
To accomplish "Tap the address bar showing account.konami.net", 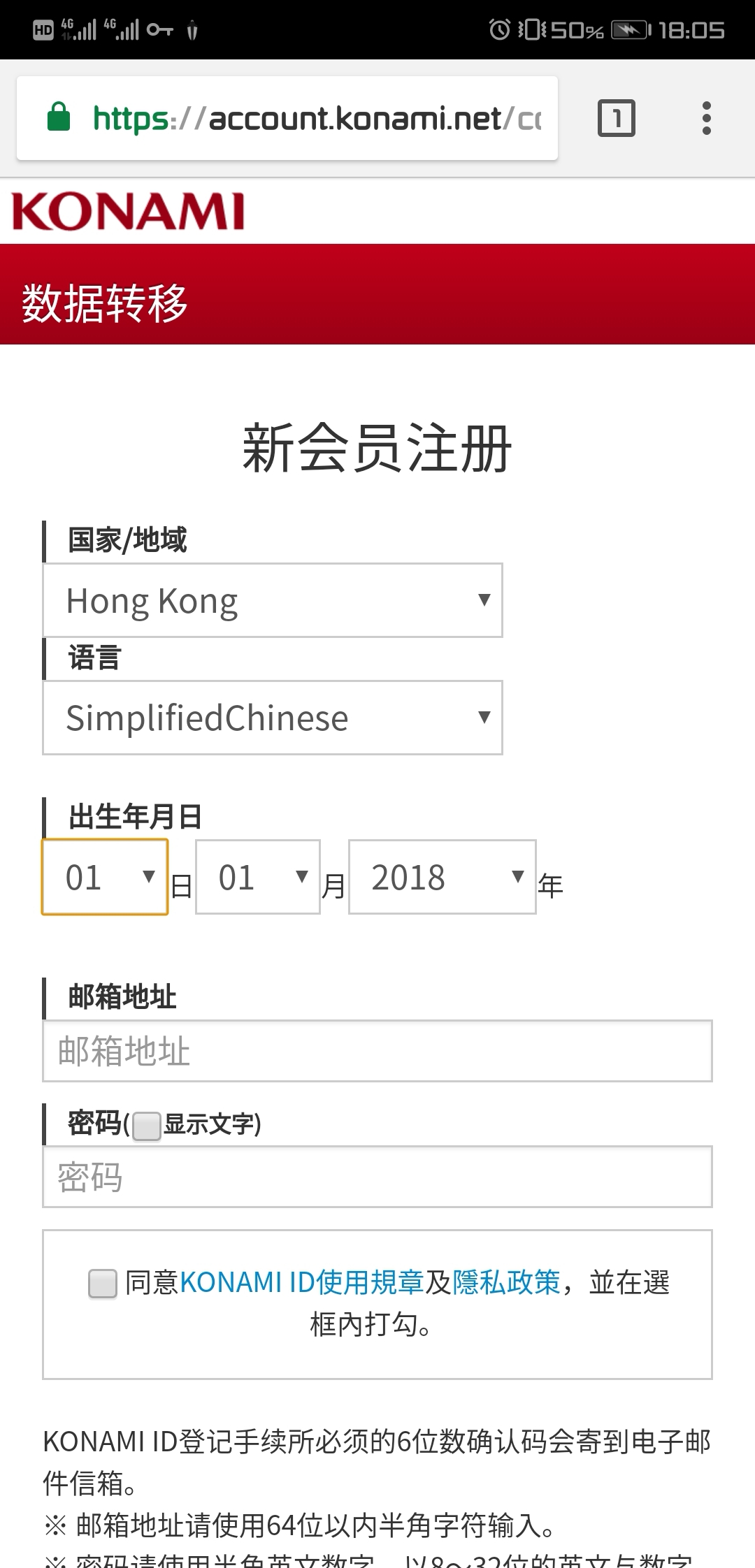I will tap(315, 117).
